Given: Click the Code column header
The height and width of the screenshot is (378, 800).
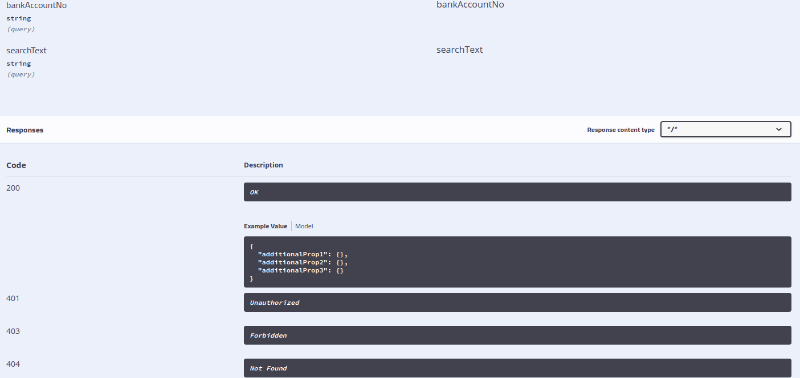Looking at the screenshot, I should 16,165.
